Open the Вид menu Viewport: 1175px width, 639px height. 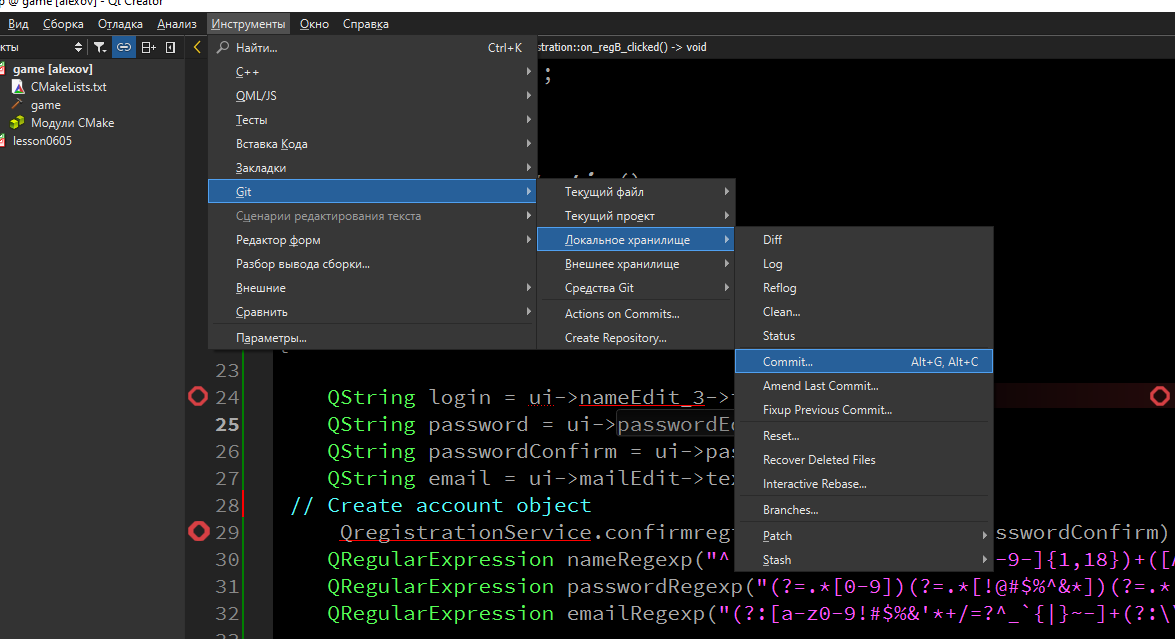18,24
